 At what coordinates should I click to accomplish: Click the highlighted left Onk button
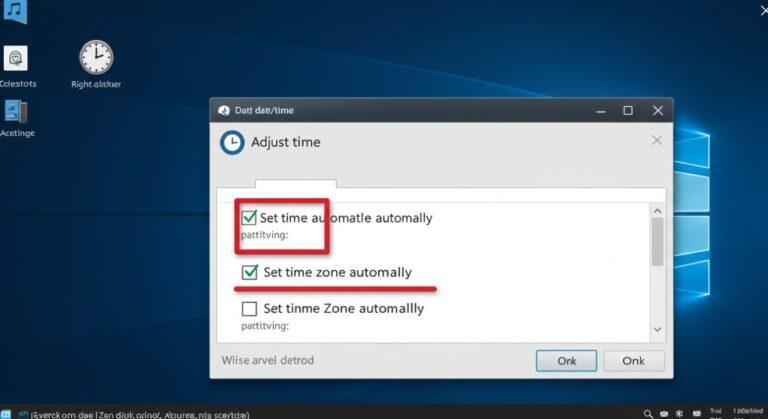(566, 361)
